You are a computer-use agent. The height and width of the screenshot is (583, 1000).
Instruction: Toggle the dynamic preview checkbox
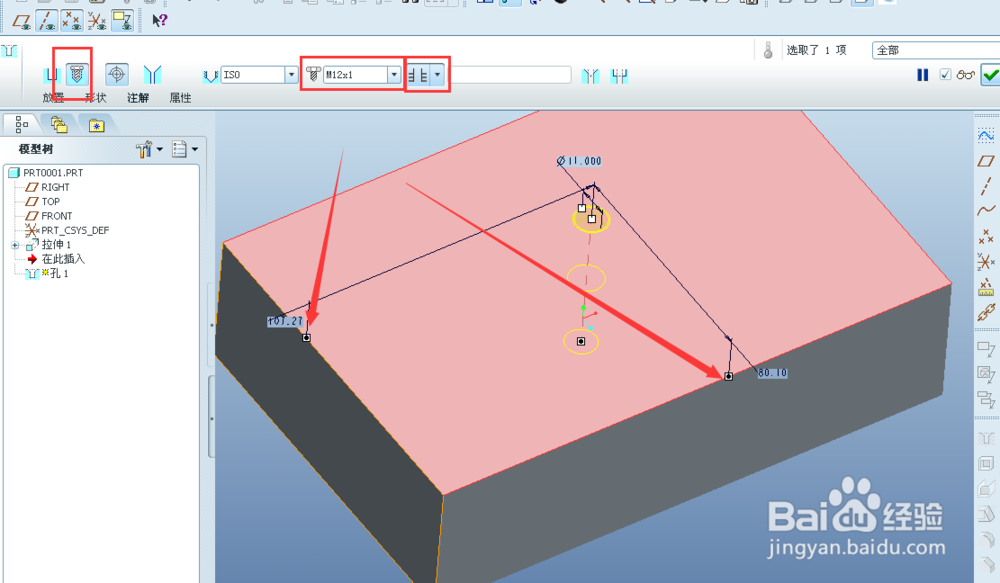[x=945, y=75]
